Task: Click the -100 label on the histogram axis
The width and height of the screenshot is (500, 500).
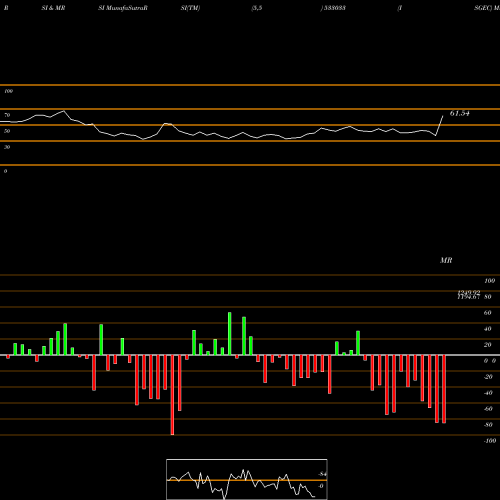Action: [x=489, y=441]
